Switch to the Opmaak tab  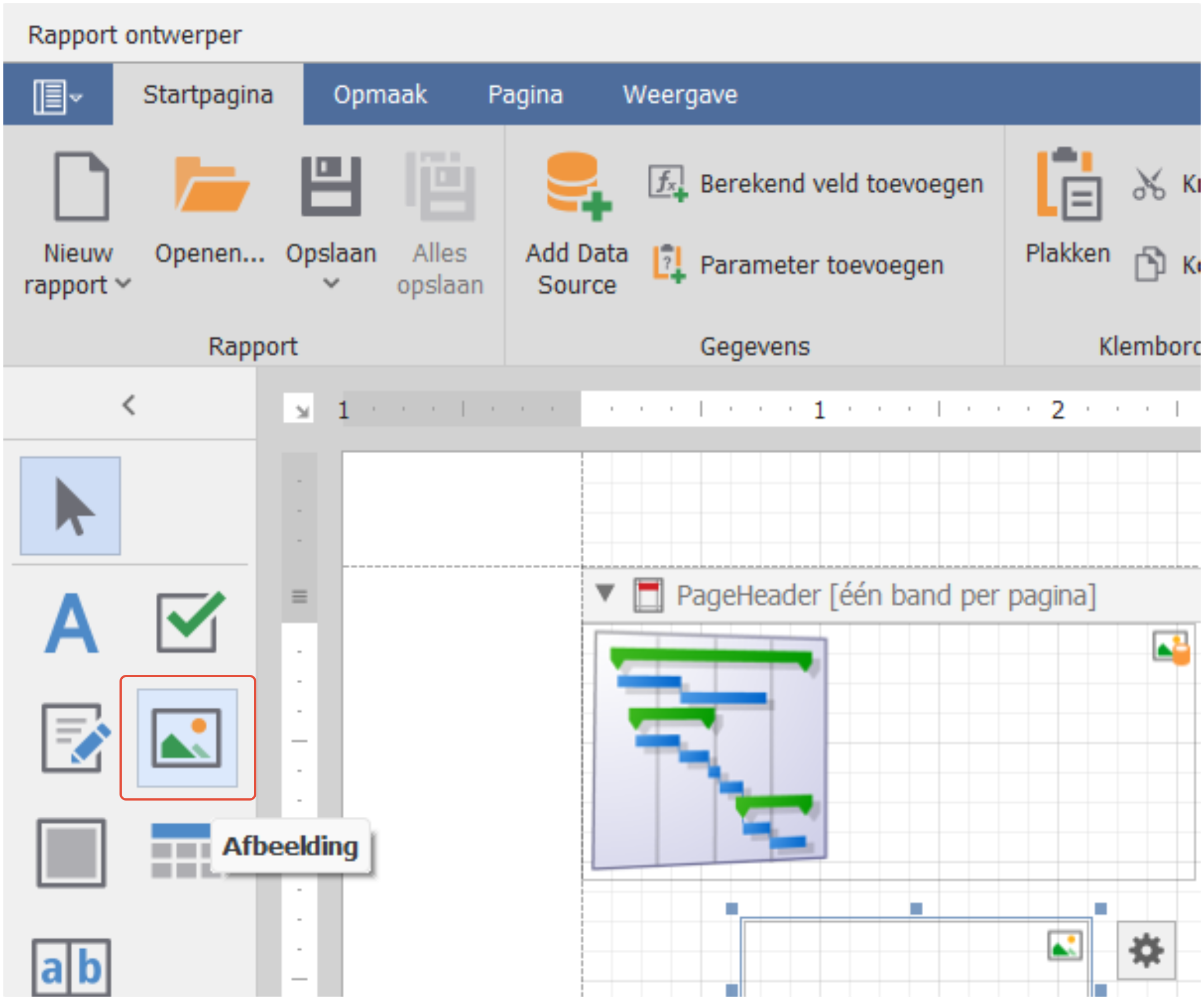380,94
